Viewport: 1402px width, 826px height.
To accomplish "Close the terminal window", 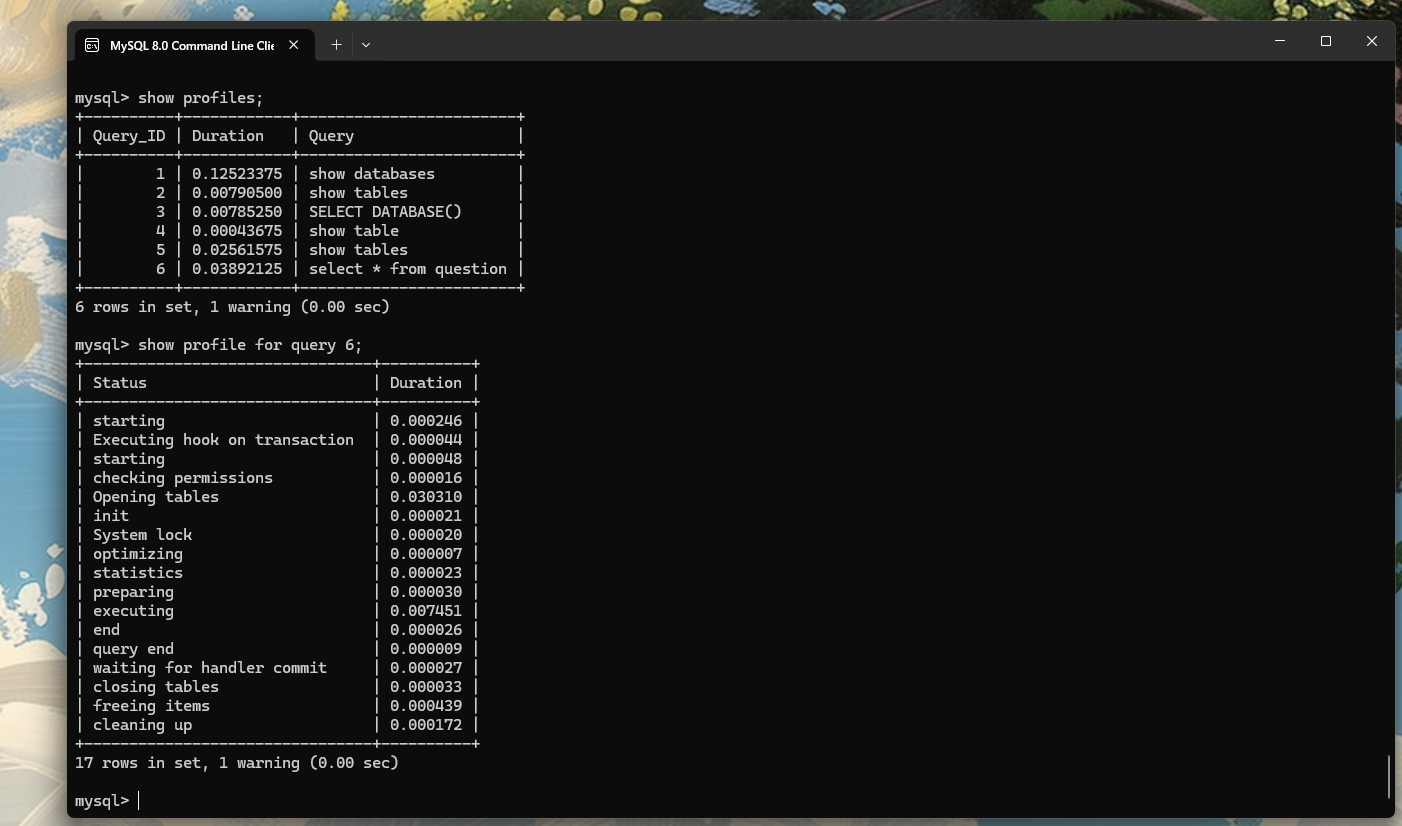I will pos(1372,41).
